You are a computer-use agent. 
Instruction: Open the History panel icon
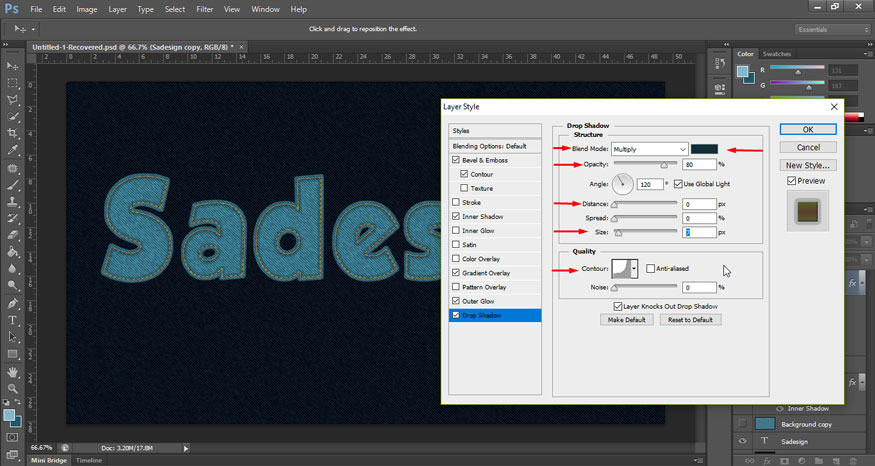(720, 64)
